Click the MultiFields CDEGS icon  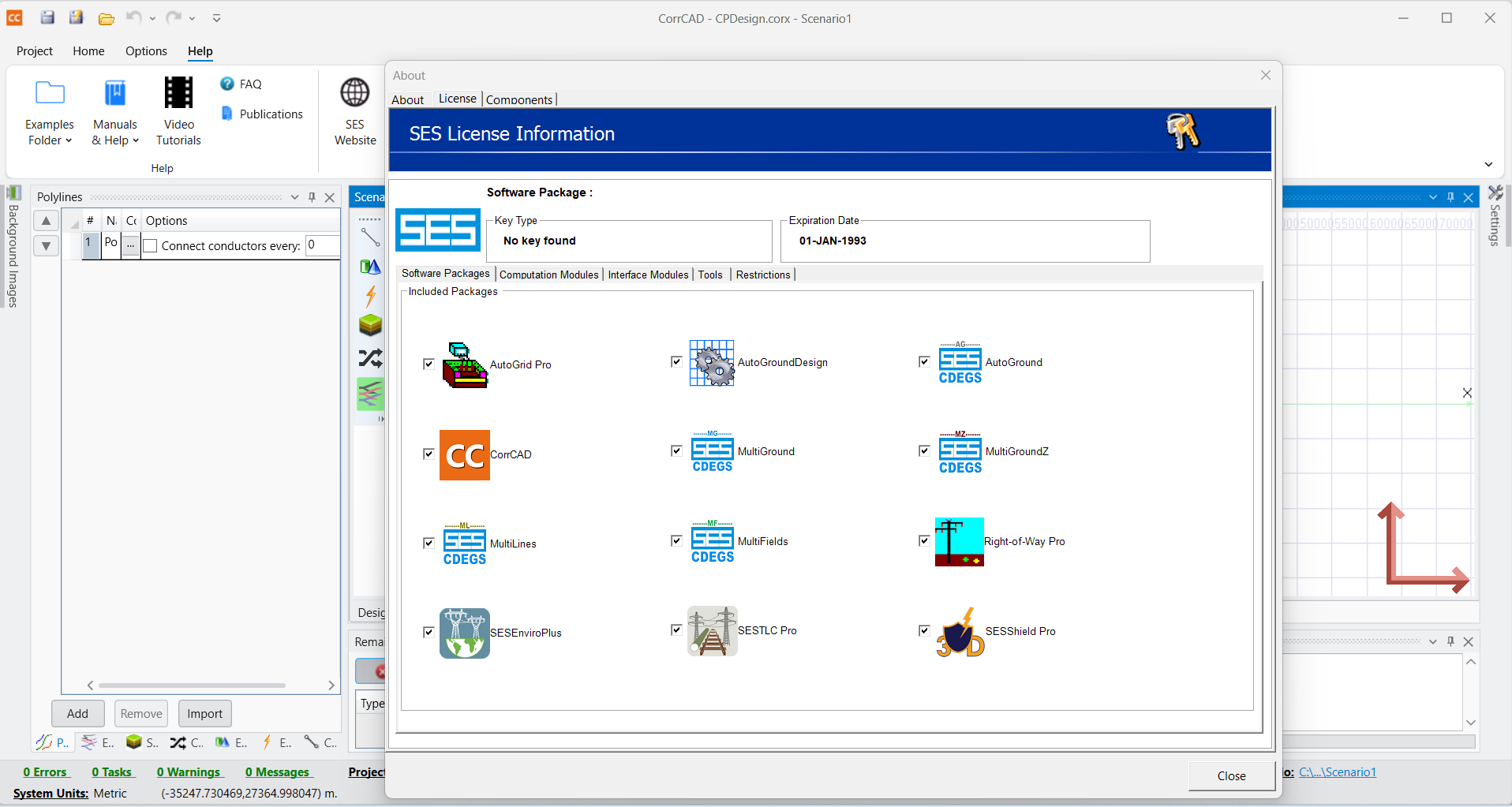click(712, 542)
